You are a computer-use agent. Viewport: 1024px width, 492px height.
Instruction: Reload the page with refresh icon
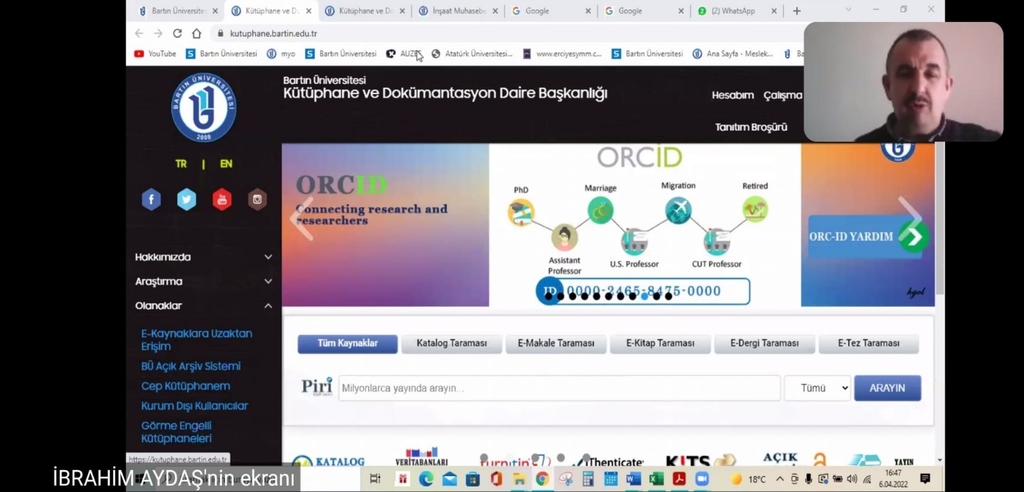[x=177, y=33]
